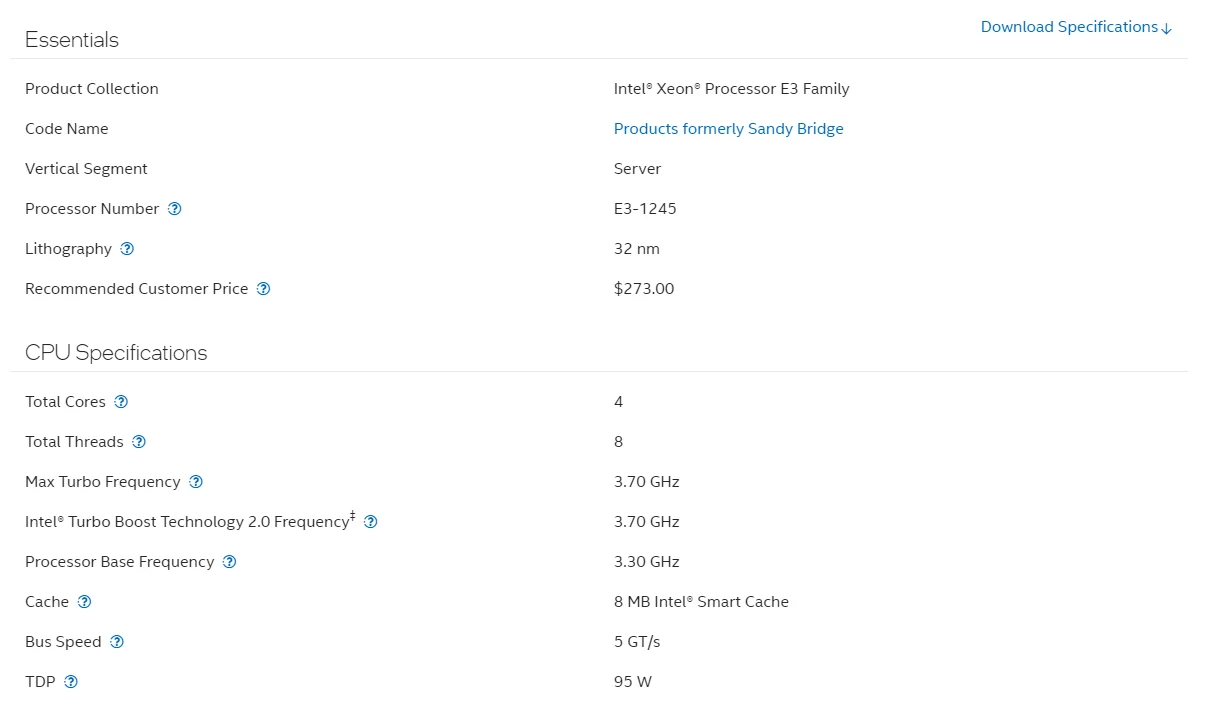
Task: Click the Total Cores help icon
Action: coord(121,402)
